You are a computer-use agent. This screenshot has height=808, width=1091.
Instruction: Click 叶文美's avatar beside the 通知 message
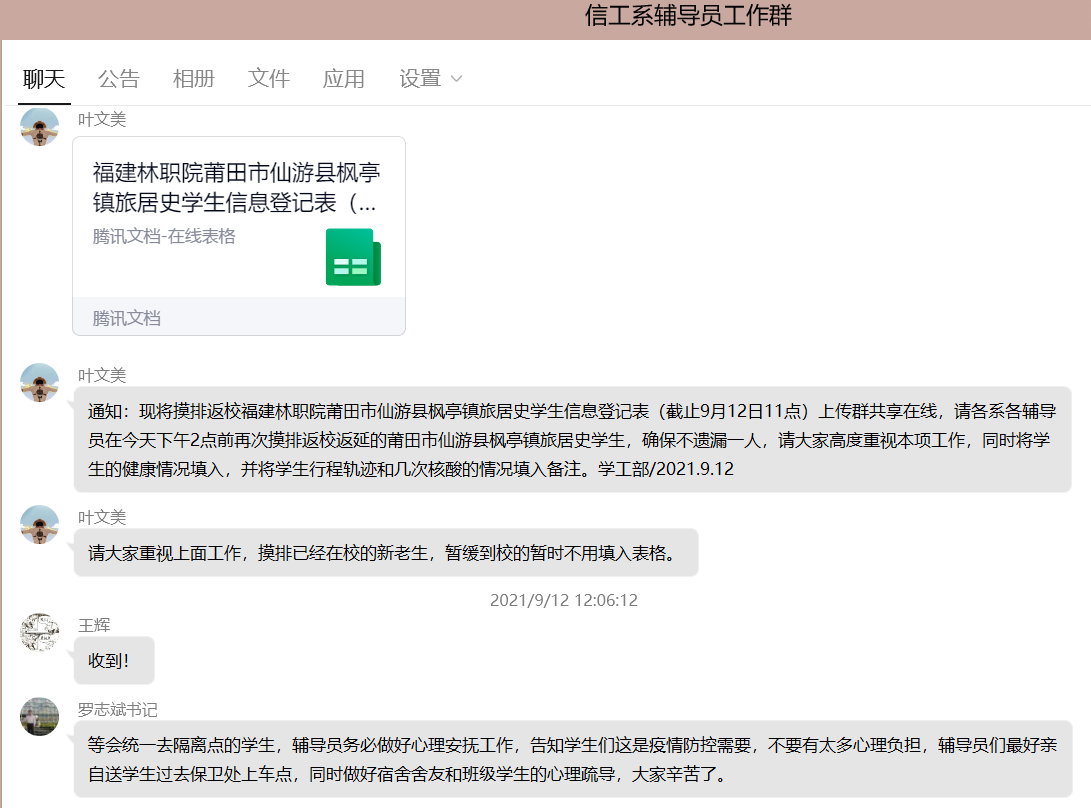pos(40,383)
